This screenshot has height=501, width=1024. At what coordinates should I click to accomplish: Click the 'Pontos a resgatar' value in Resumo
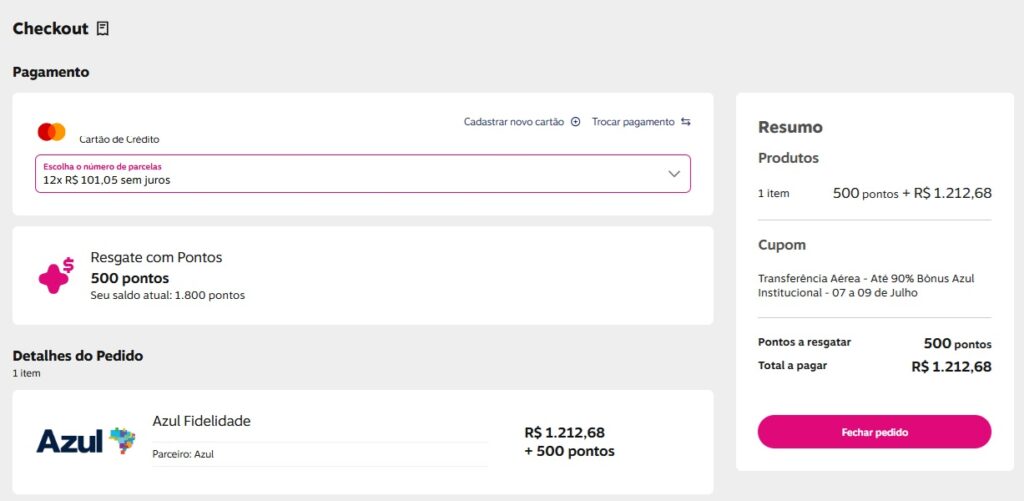click(957, 343)
